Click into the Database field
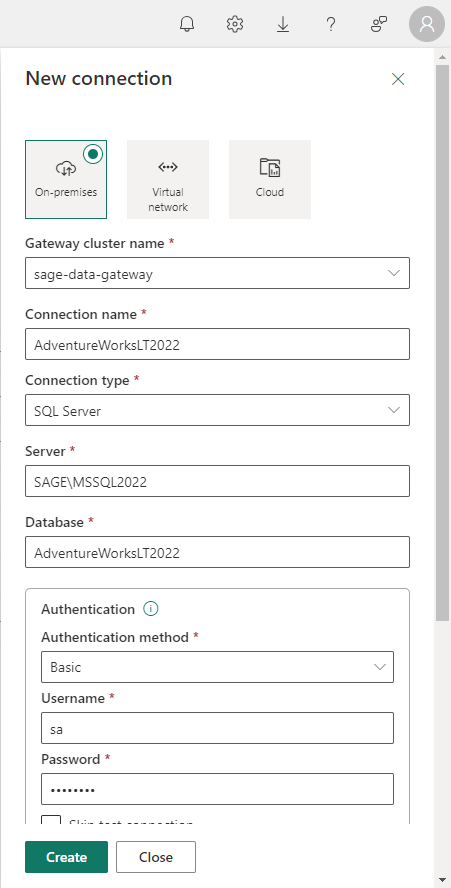The width and height of the screenshot is (451, 888). [x=217, y=552]
